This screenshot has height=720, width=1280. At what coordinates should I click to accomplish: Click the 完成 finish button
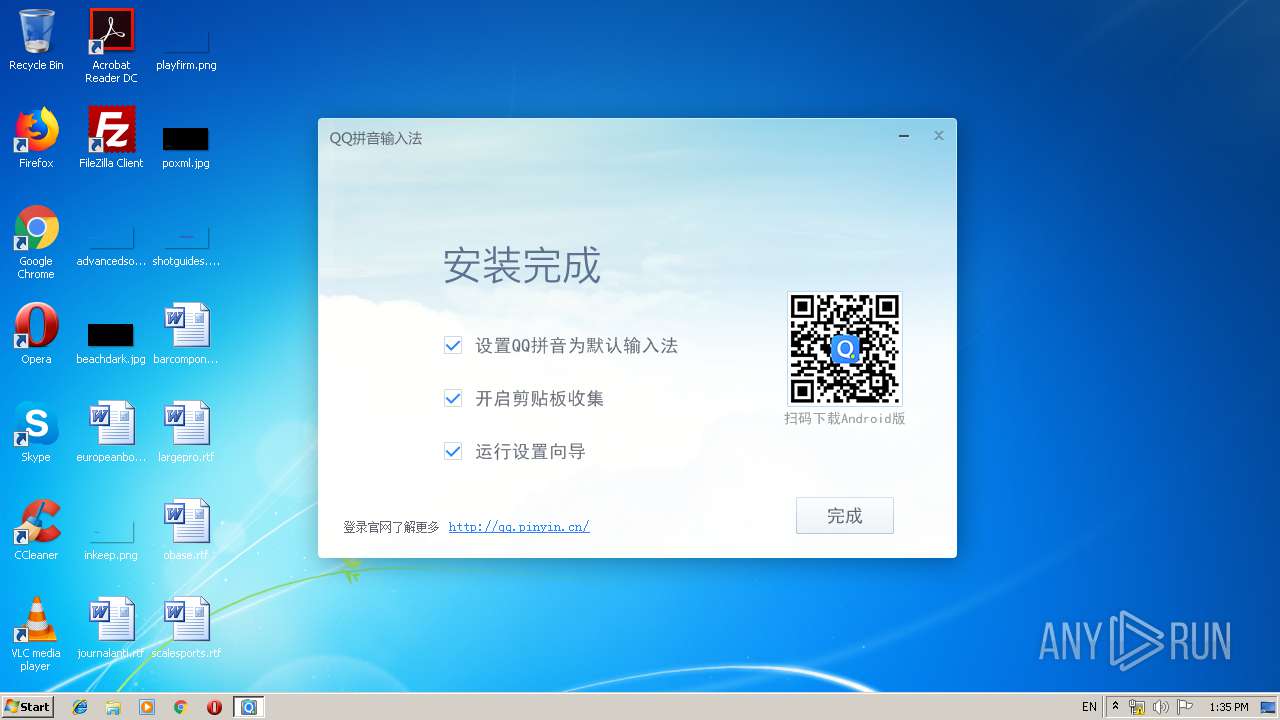tap(844, 516)
